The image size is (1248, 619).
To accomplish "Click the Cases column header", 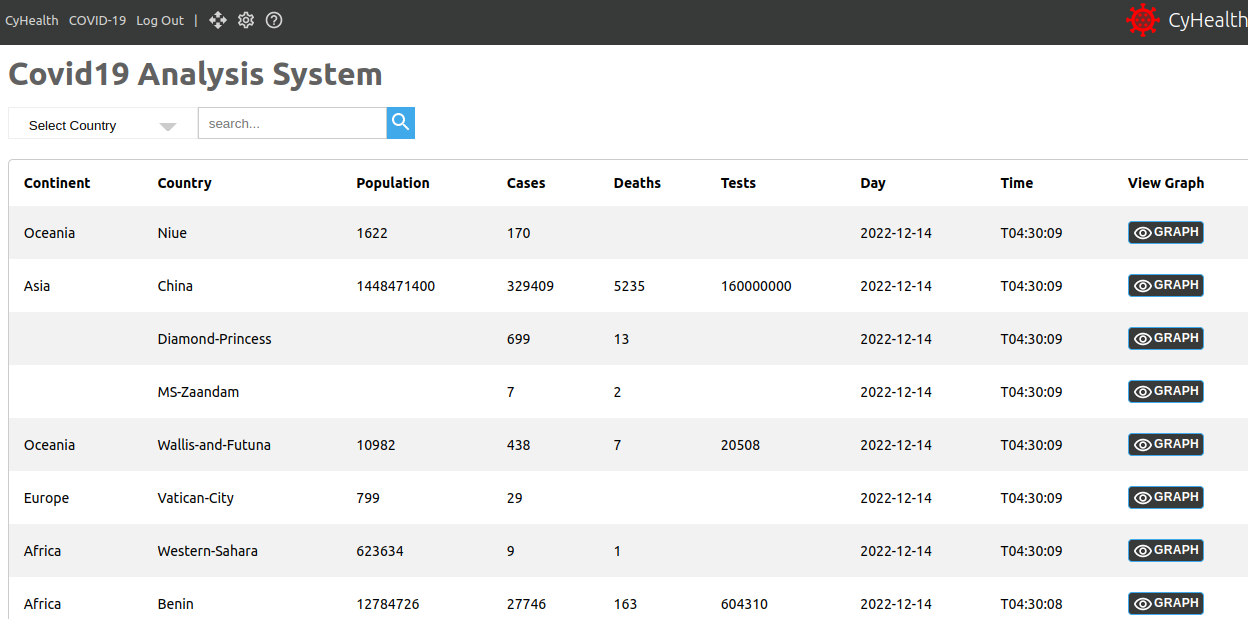I will [526, 183].
